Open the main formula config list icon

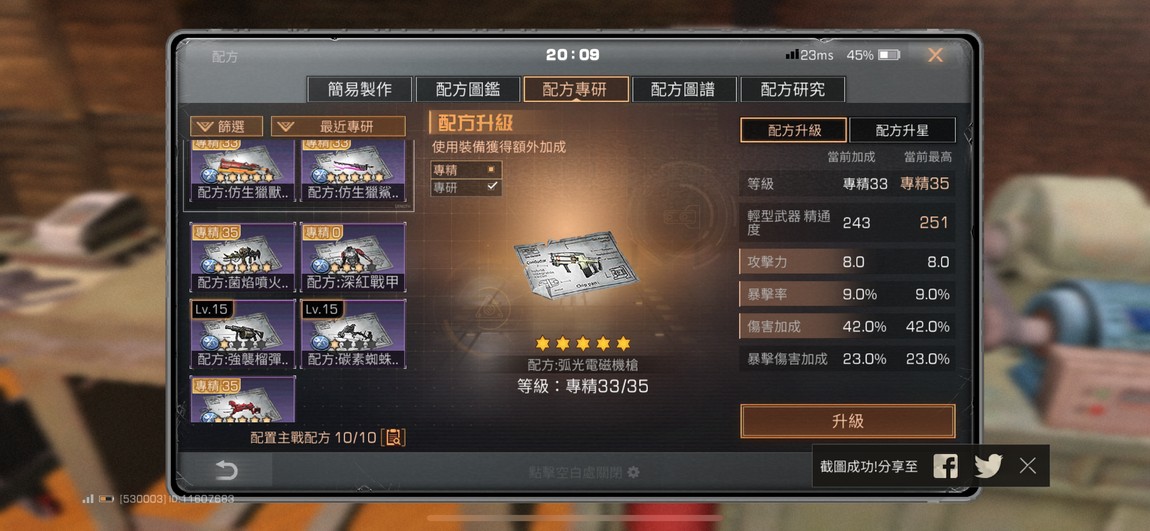tap(394, 438)
